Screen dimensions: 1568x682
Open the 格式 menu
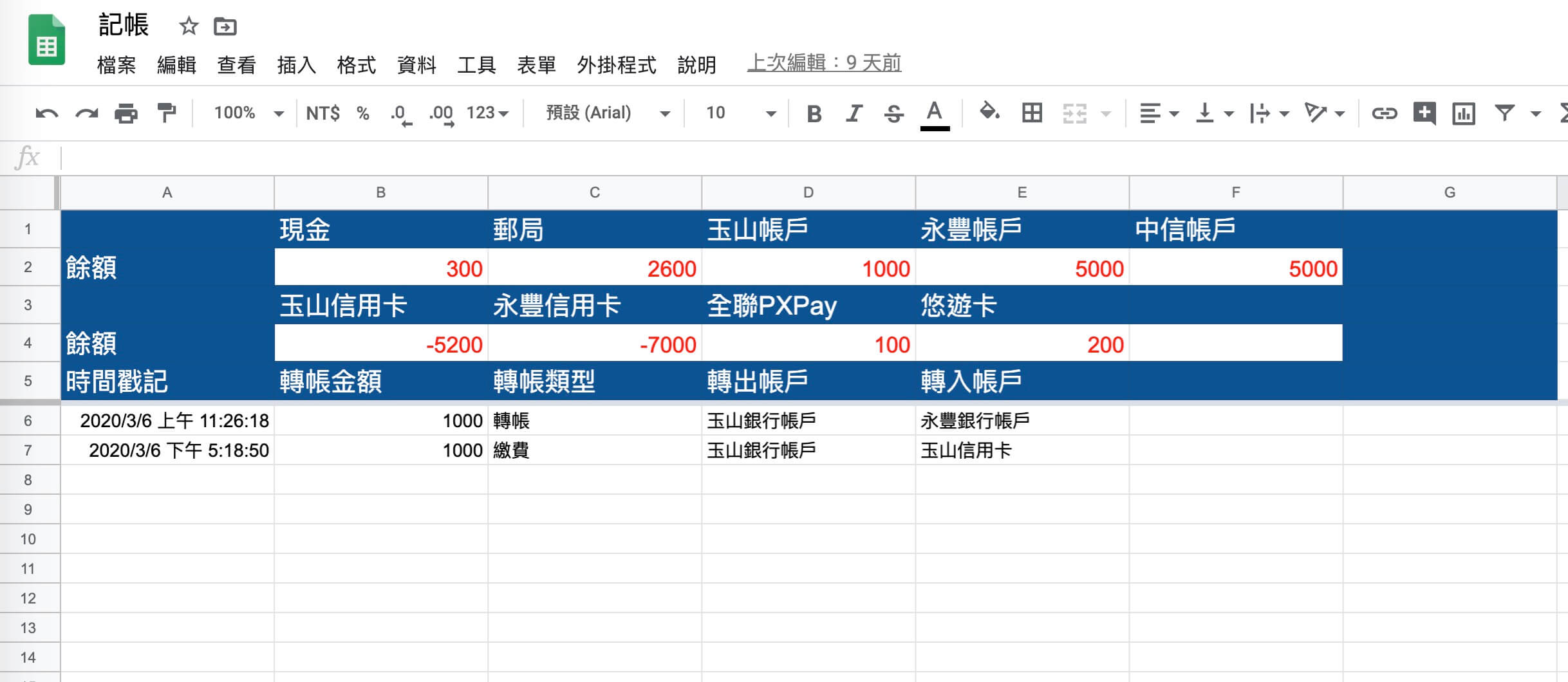(x=356, y=65)
